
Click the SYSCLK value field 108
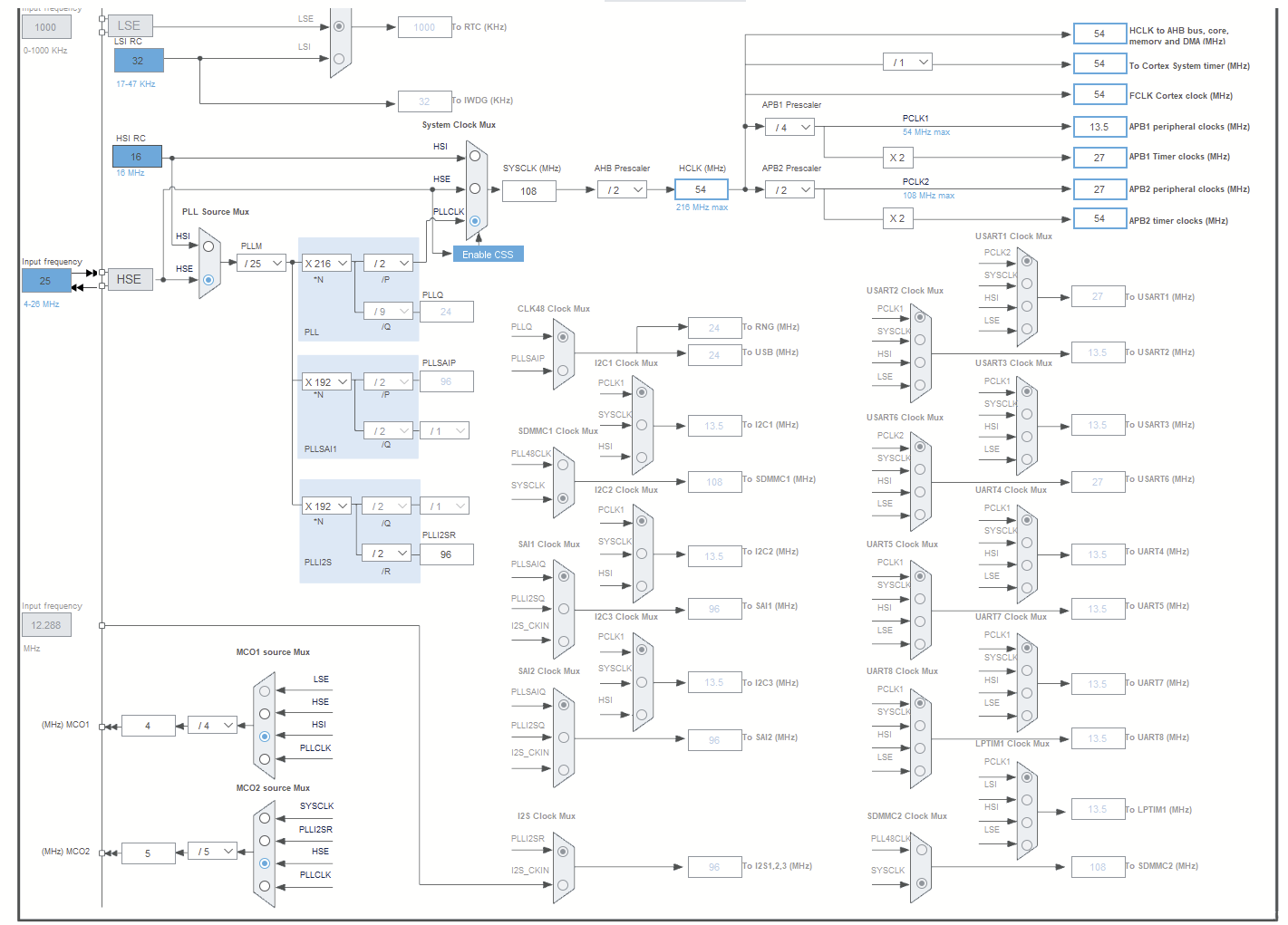[x=529, y=191]
